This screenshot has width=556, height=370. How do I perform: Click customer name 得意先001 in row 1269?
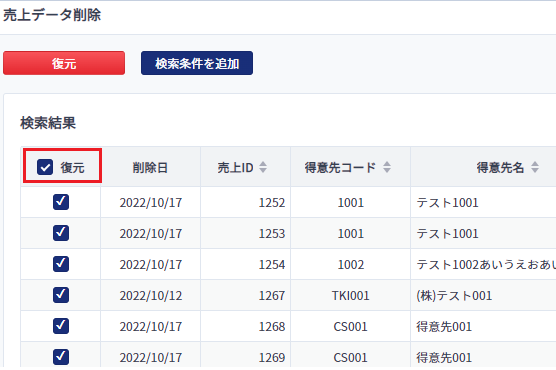pyautogui.click(x=444, y=358)
